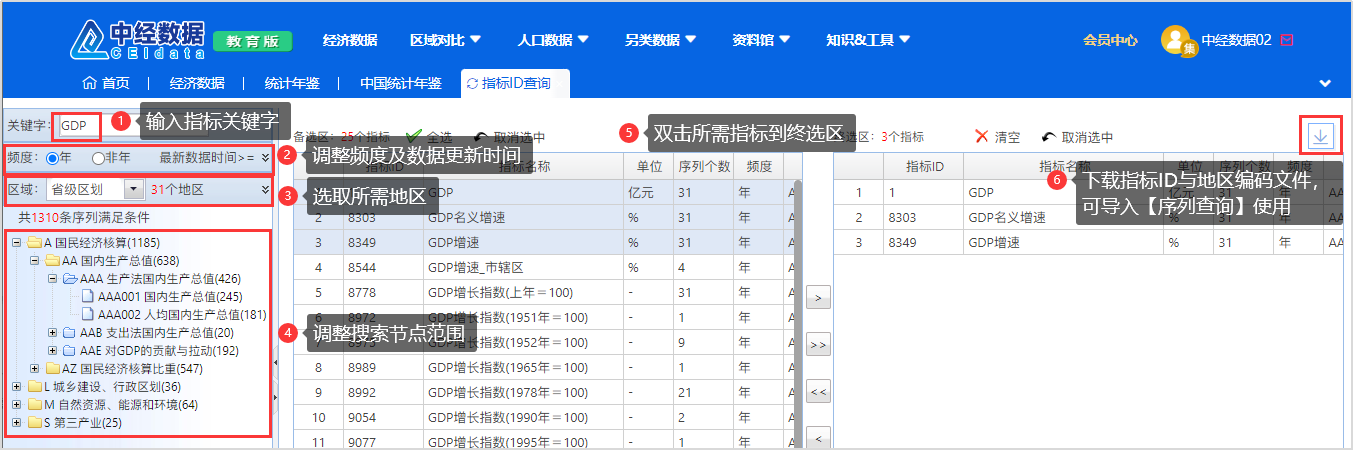Viewport: 1356px width, 451px height.
Task: Open the 区域对比 menu
Action: pyautogui.click(x=445, y=40)
